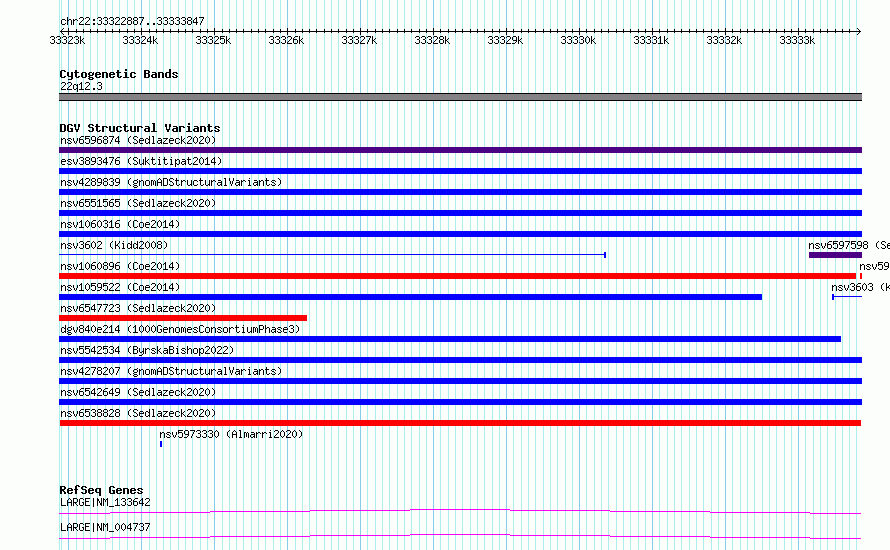
Task: Select the magenta line under LARGE|NM_133642
Action: (x=460, y=512)
